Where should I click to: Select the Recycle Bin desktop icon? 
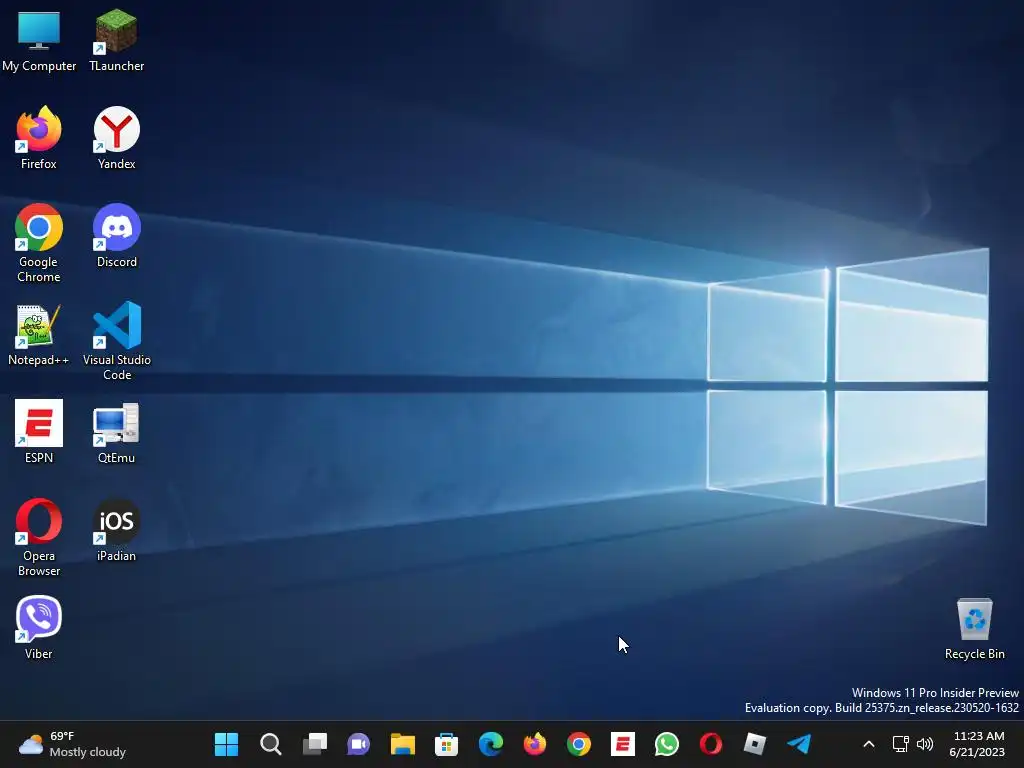[x=974, y=628]
